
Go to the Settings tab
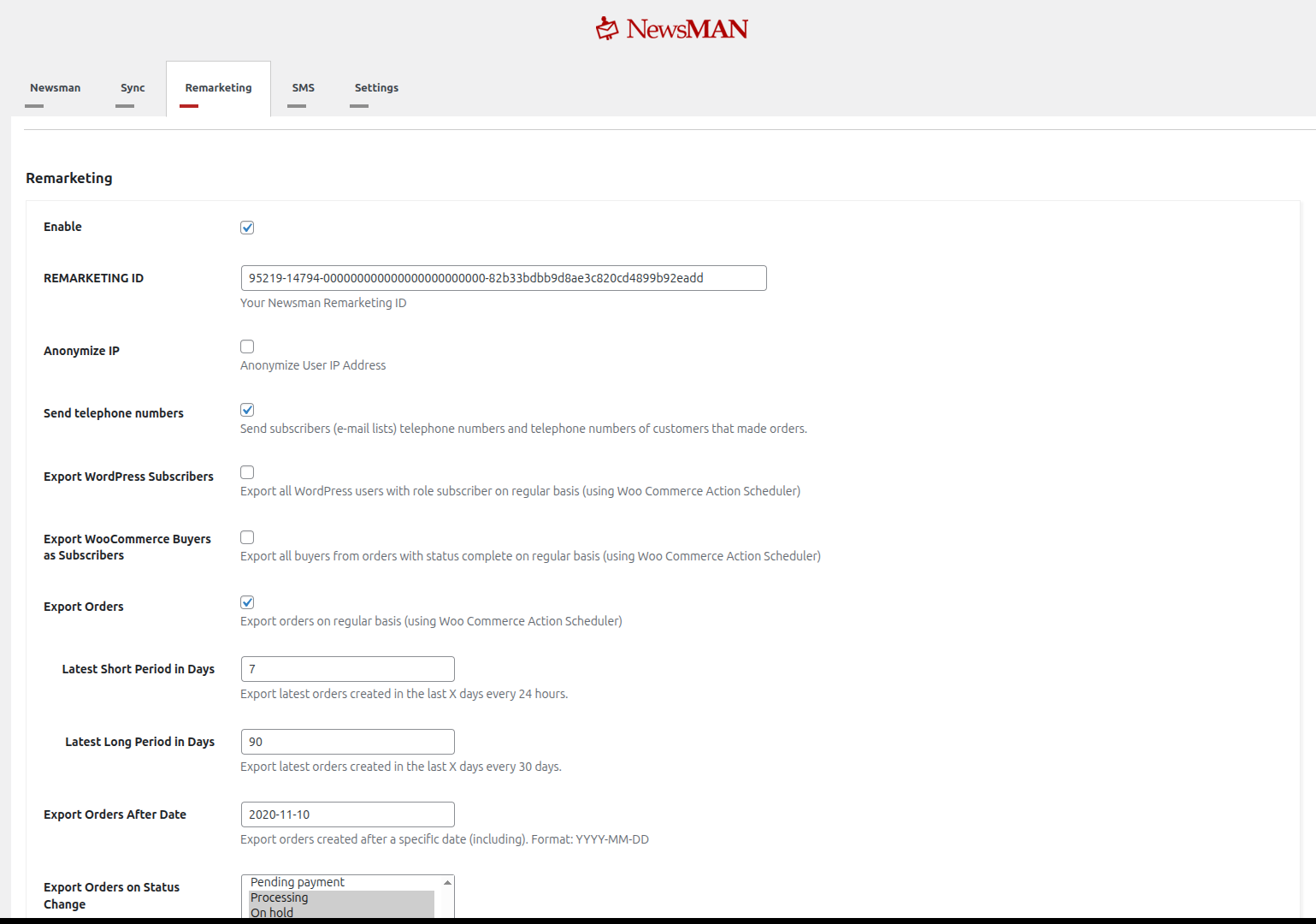(x=376, y=88)
